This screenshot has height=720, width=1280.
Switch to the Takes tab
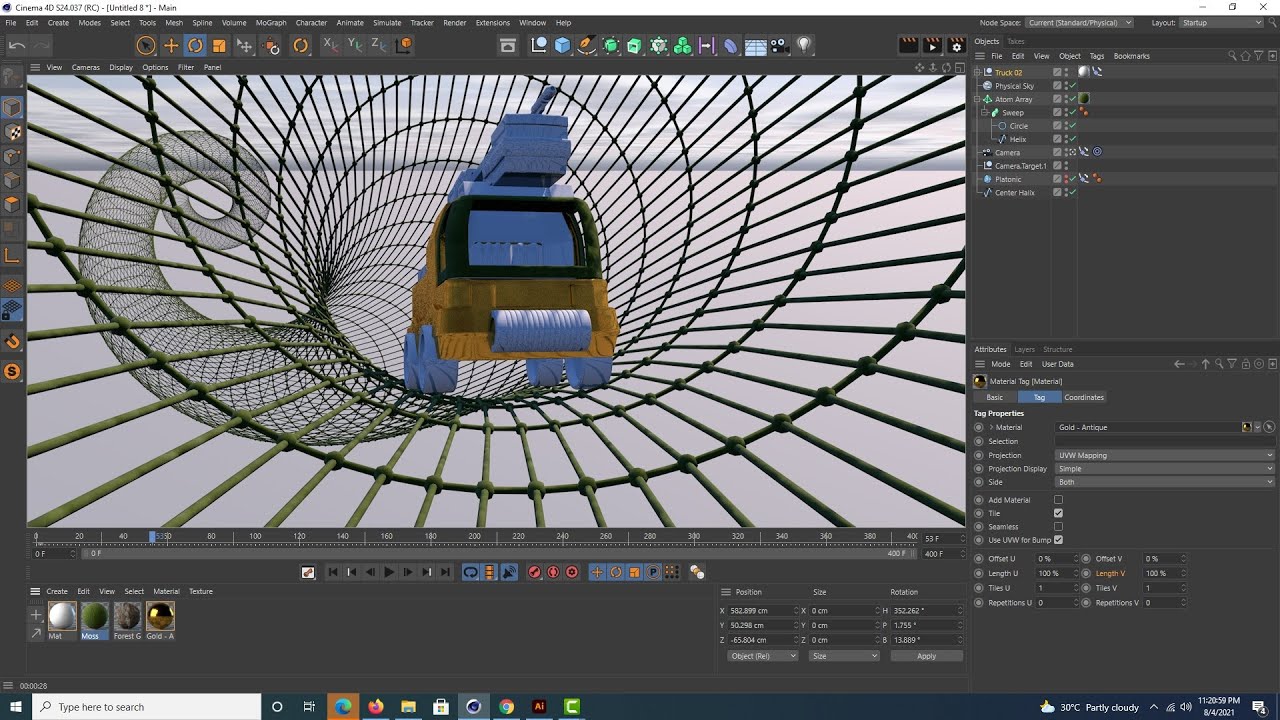(x=1015, y=41)
